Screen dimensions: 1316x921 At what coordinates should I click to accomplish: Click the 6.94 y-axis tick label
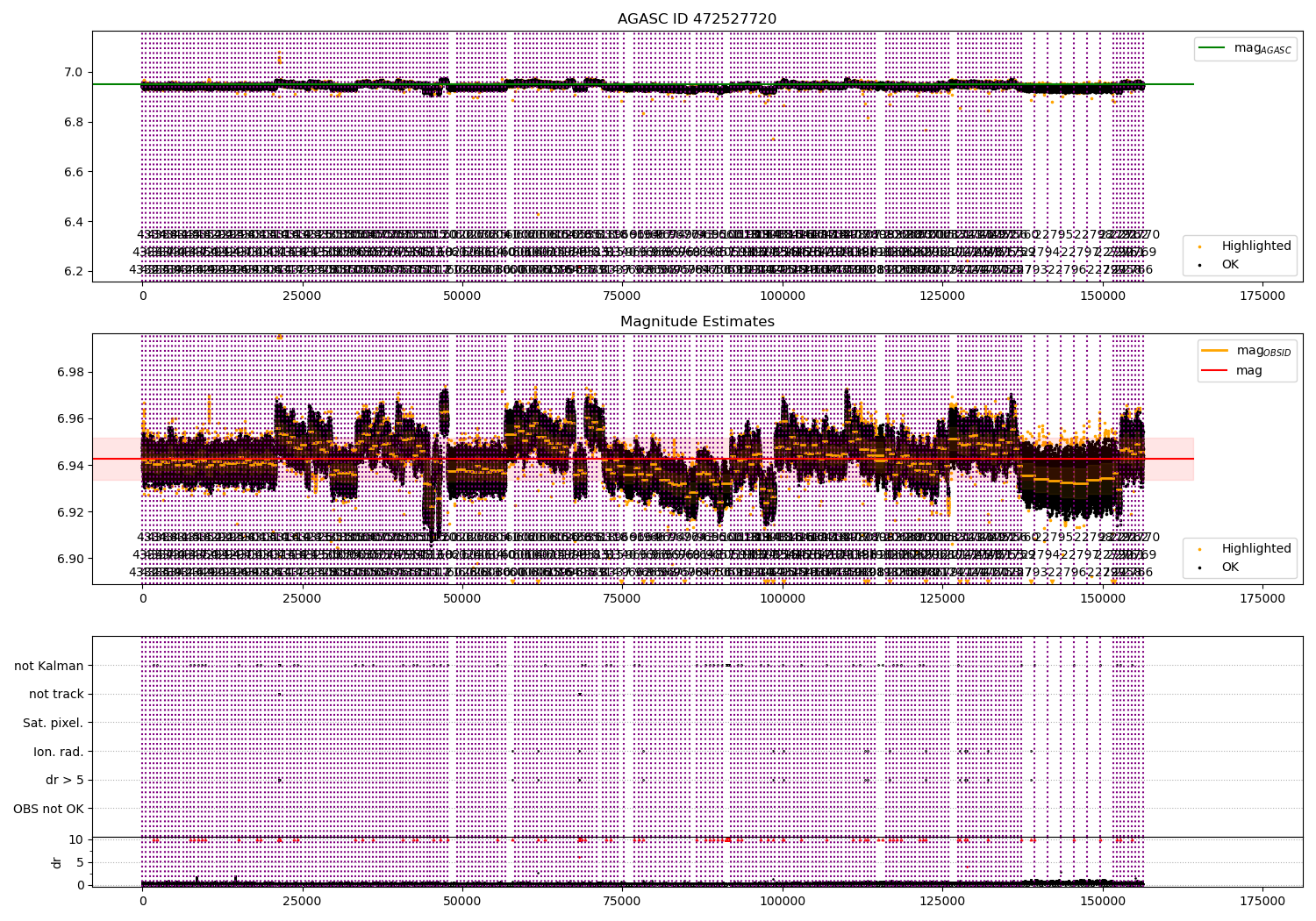[70, 465]
